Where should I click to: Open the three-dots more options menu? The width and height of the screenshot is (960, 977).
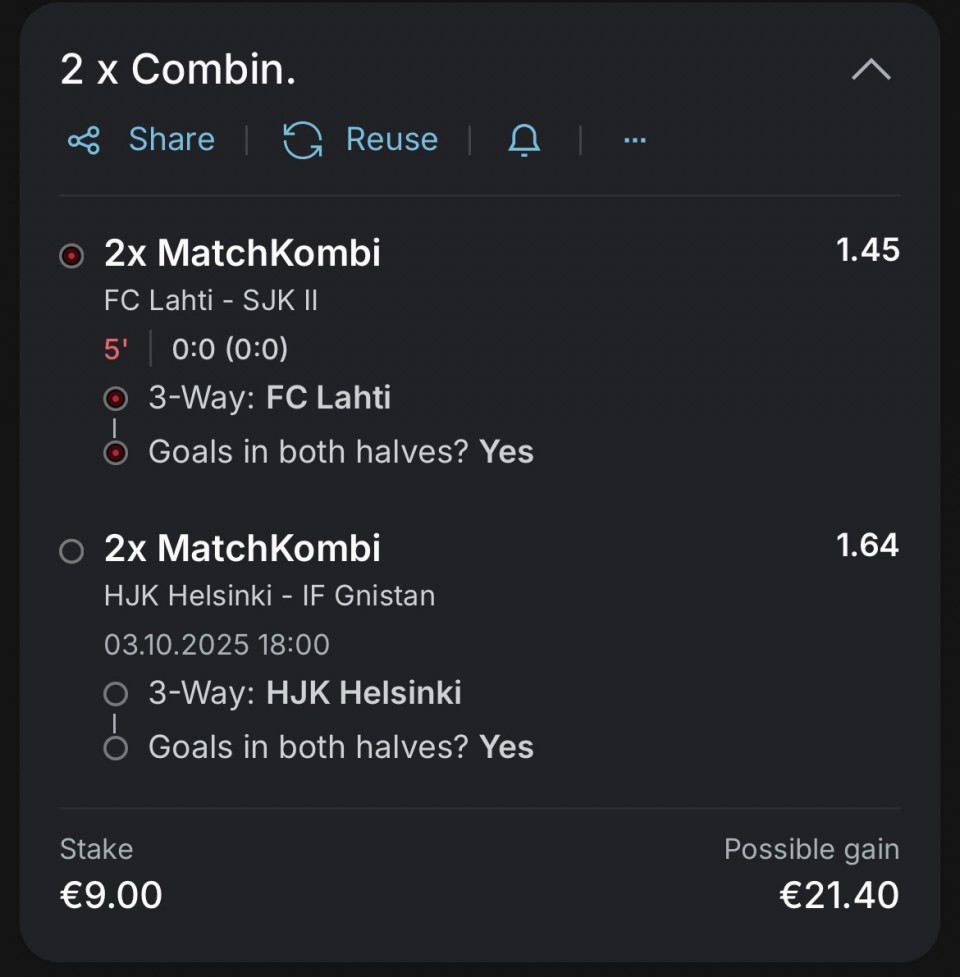point(635,140)
